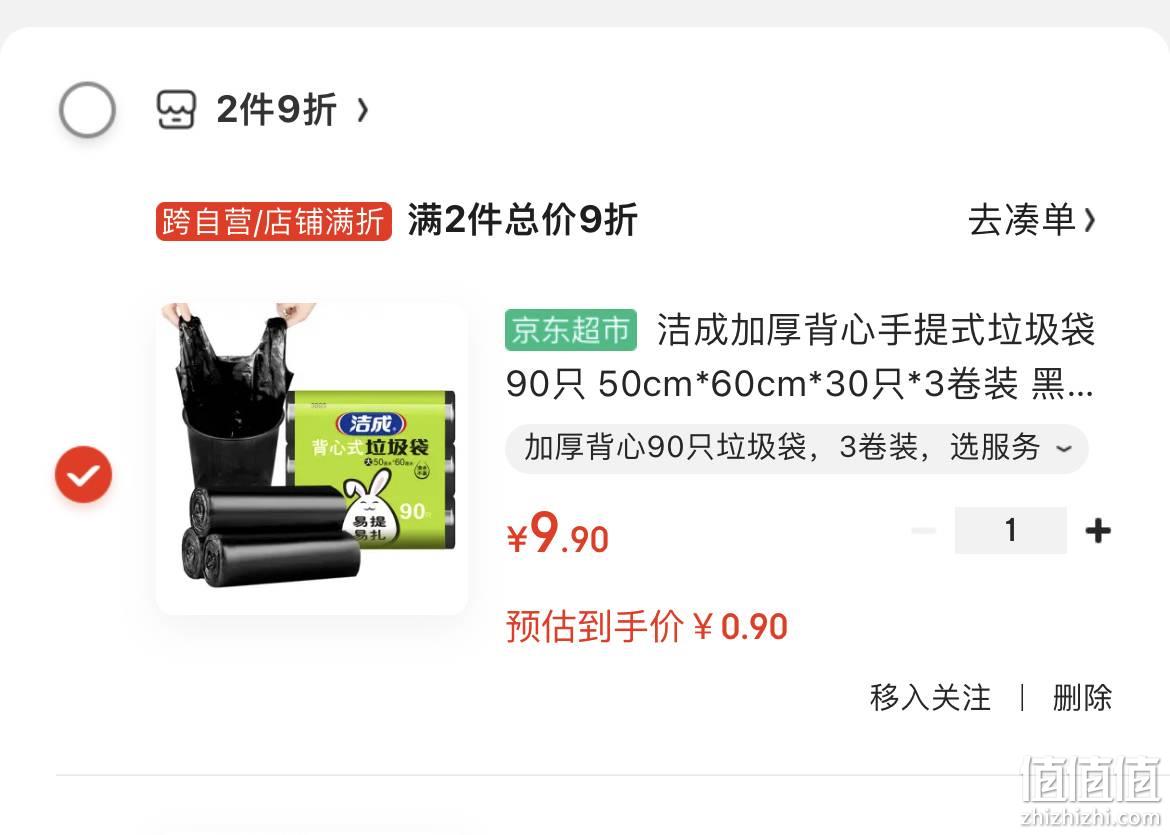Open the 洁成加厚背心手提式垃圾袋 product title
The image size is (1170, 835).
(x=800, y=357)
